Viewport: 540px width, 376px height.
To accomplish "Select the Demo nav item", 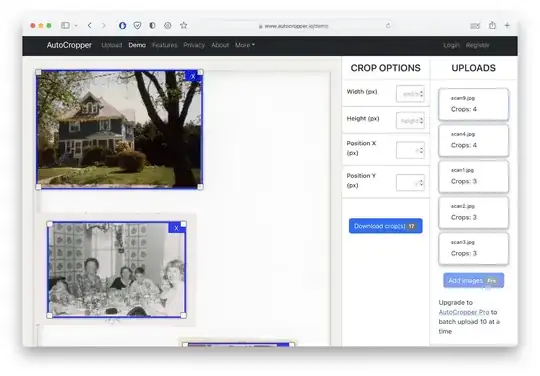I will (137, 45).
